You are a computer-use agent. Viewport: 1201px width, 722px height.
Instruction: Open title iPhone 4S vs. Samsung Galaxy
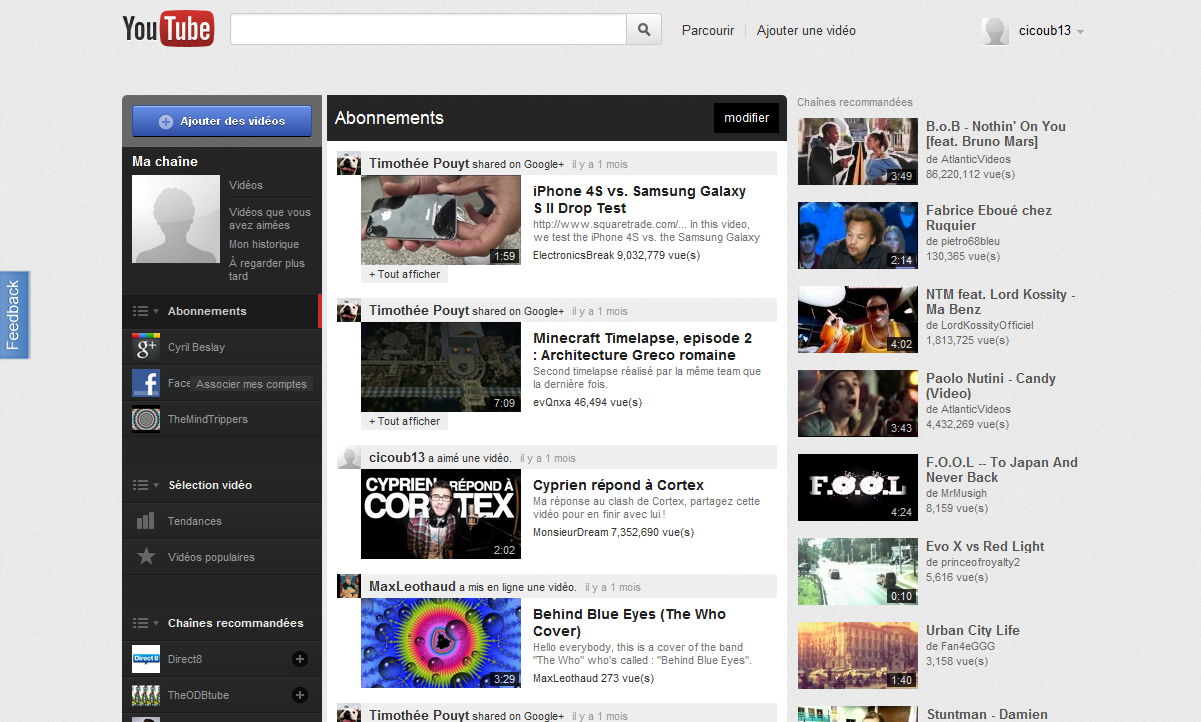[640, 199]
